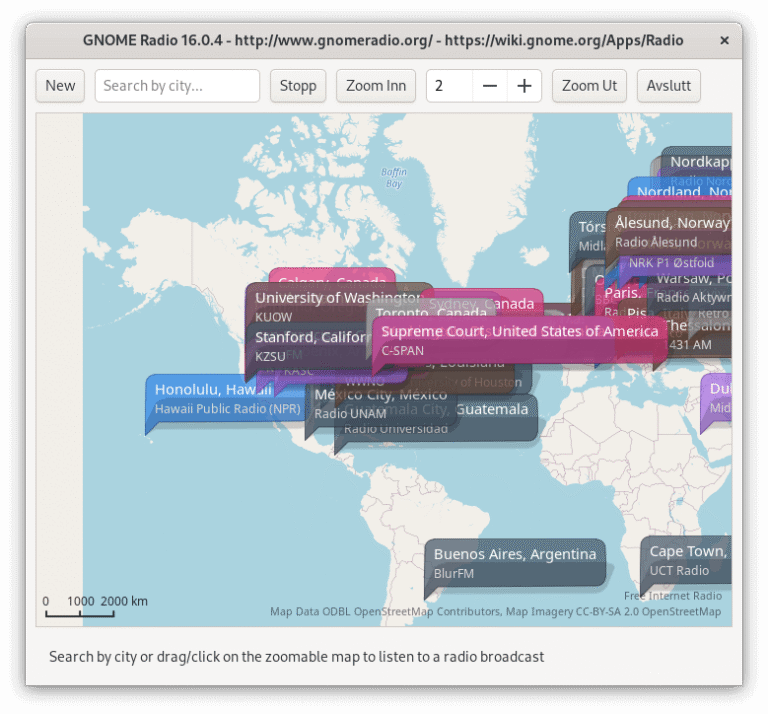Focus the Search by city field
Image resolution: width=768 pixels, height=714 pixels.
point(177,86)
